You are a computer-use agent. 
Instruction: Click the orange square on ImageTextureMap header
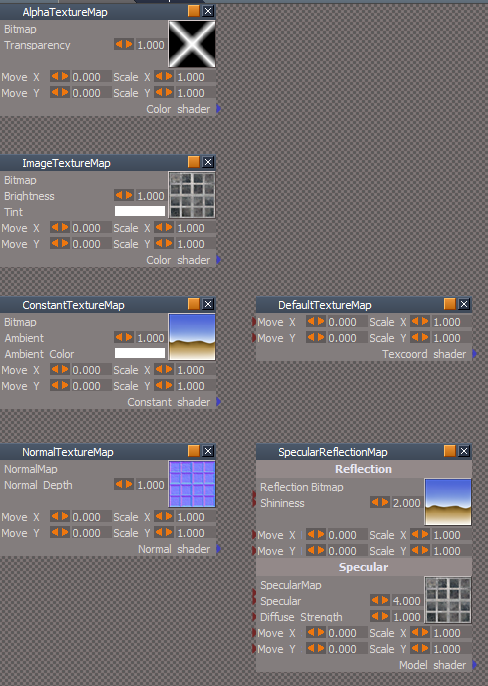click(x=193, y=162)
